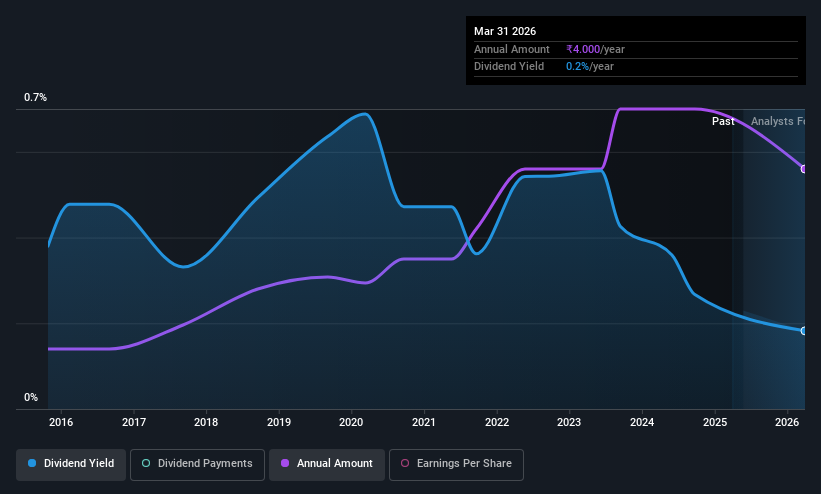Image resolution: width=821 pixels, height=494 pixels.
Task: Click the ₹4.000/year annual amount value
Action: coord(595,49)
